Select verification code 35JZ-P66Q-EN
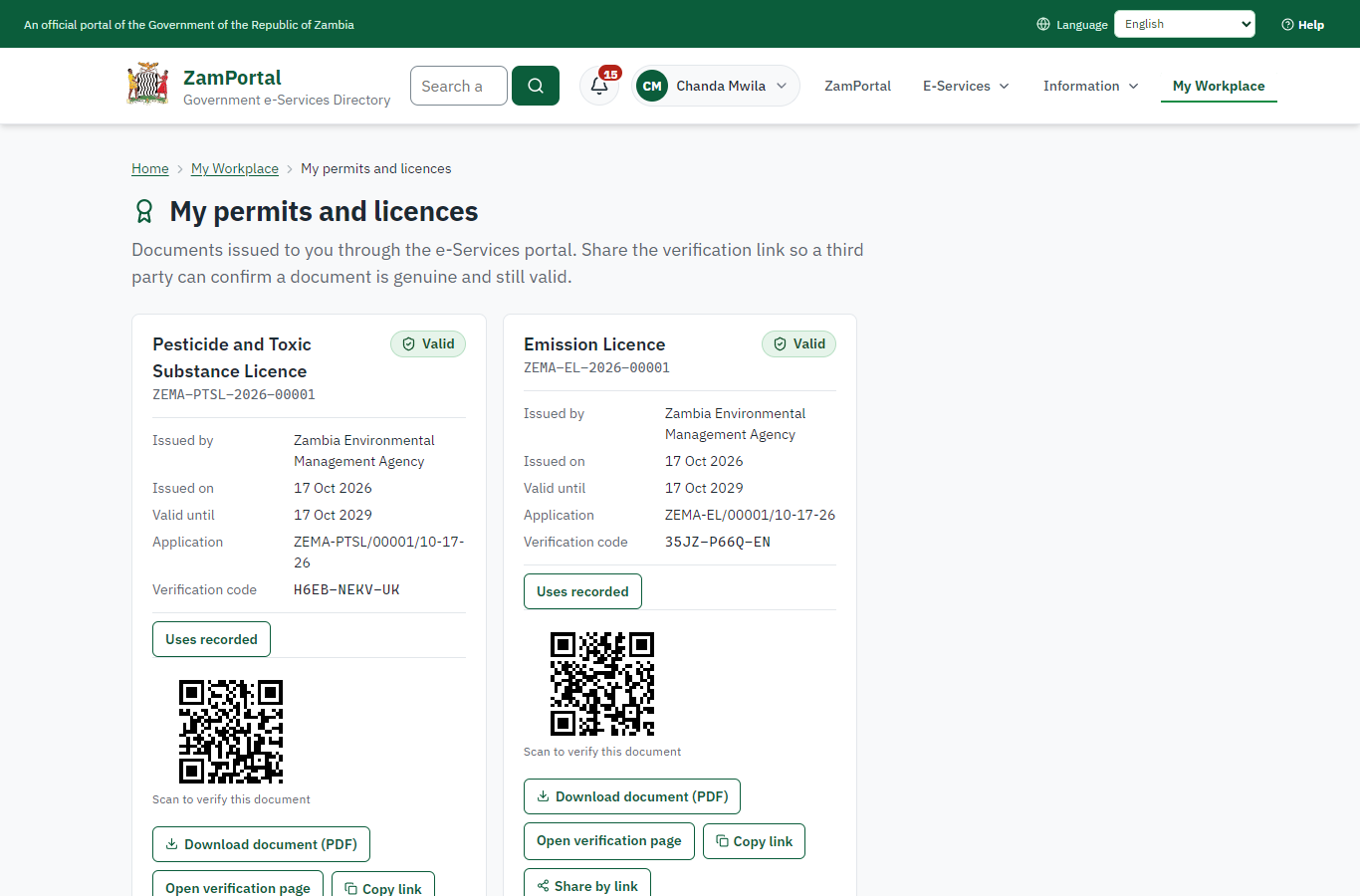The height and width of the screenshot is (896, 1360). (x=718, y=543)
